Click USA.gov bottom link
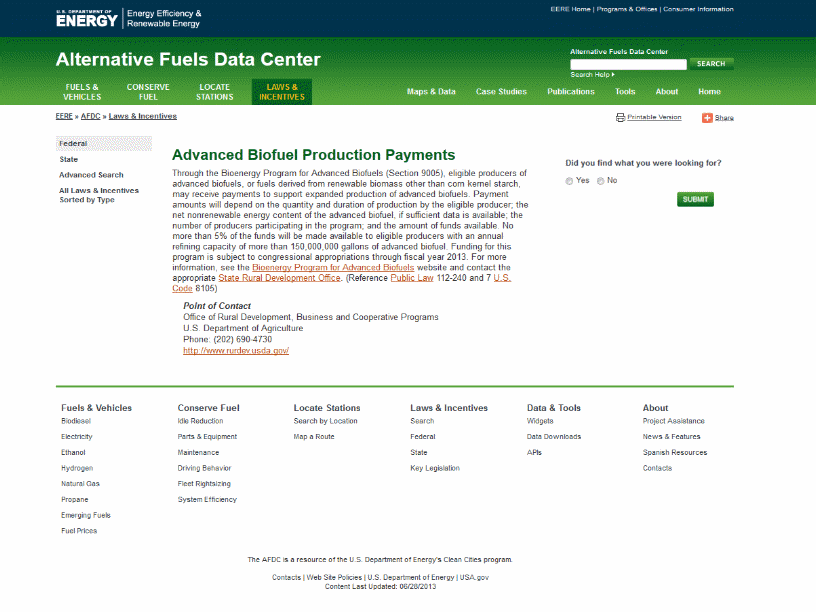The image size is (816, 612). click(474, 578)
